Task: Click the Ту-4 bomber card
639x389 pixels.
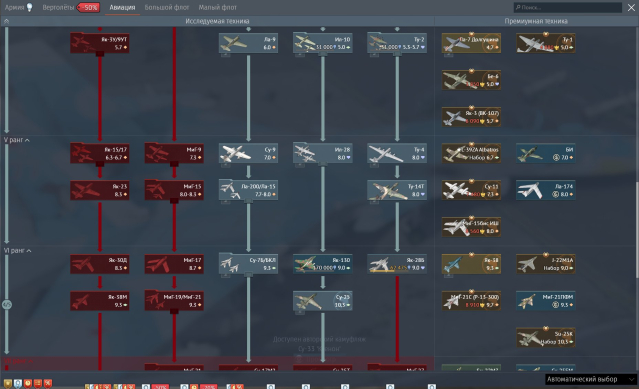Action: [x=397, y=154]
